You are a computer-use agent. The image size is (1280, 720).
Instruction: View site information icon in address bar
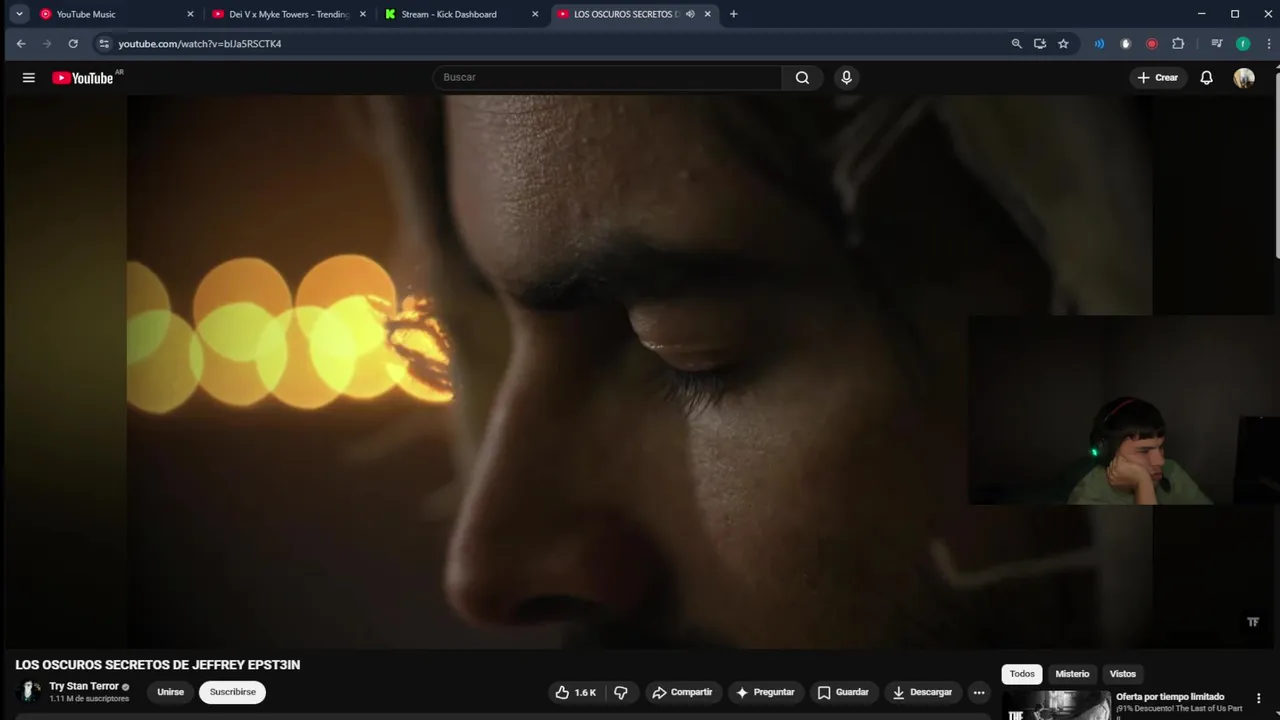coord(104,44)
